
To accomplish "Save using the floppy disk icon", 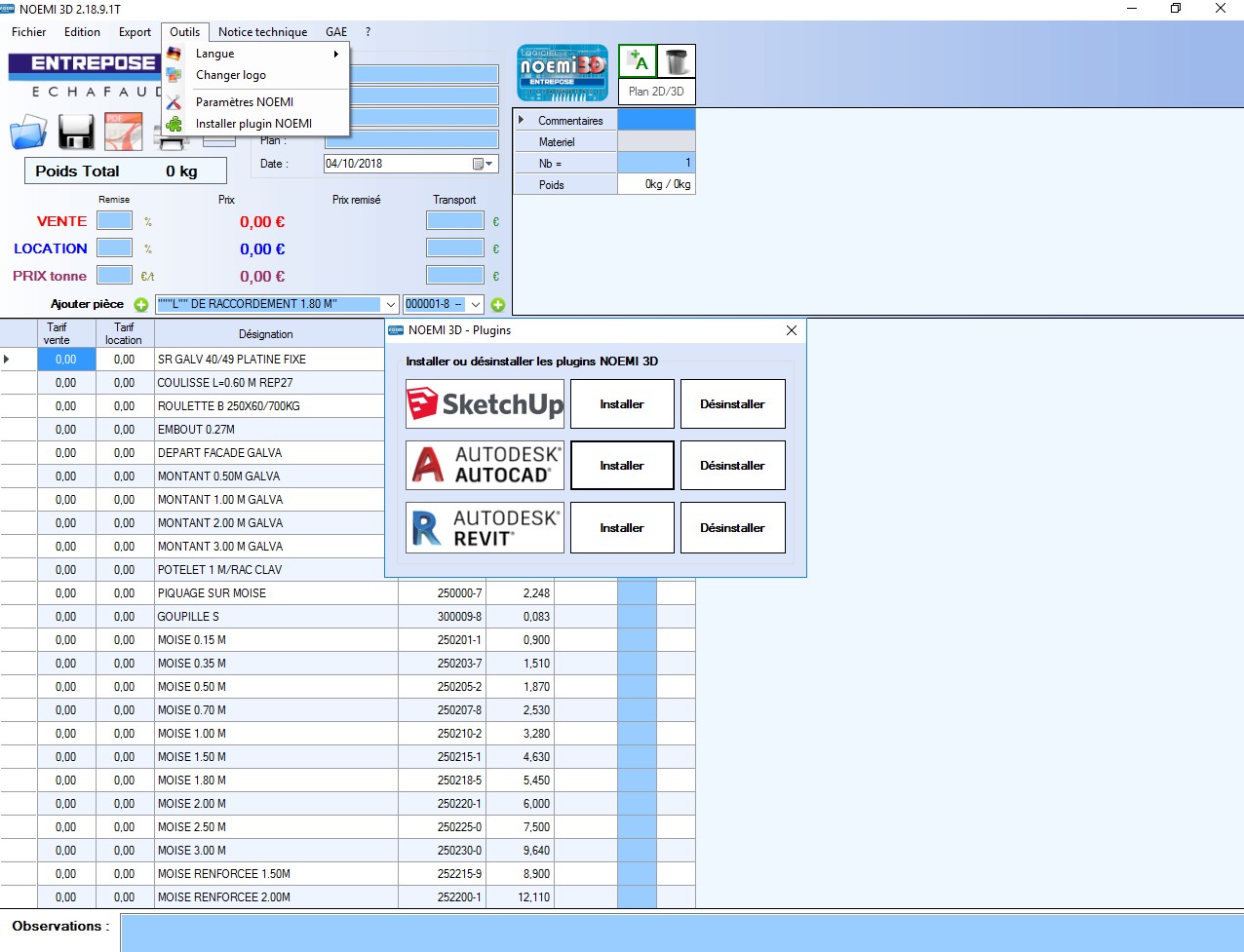I will (76, 132).
